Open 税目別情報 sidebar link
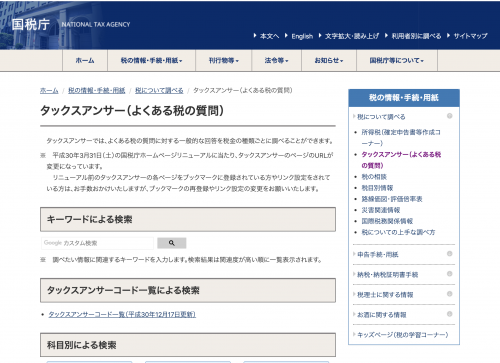This screenshot has width=500, height=363. click(x=377, y=188)
